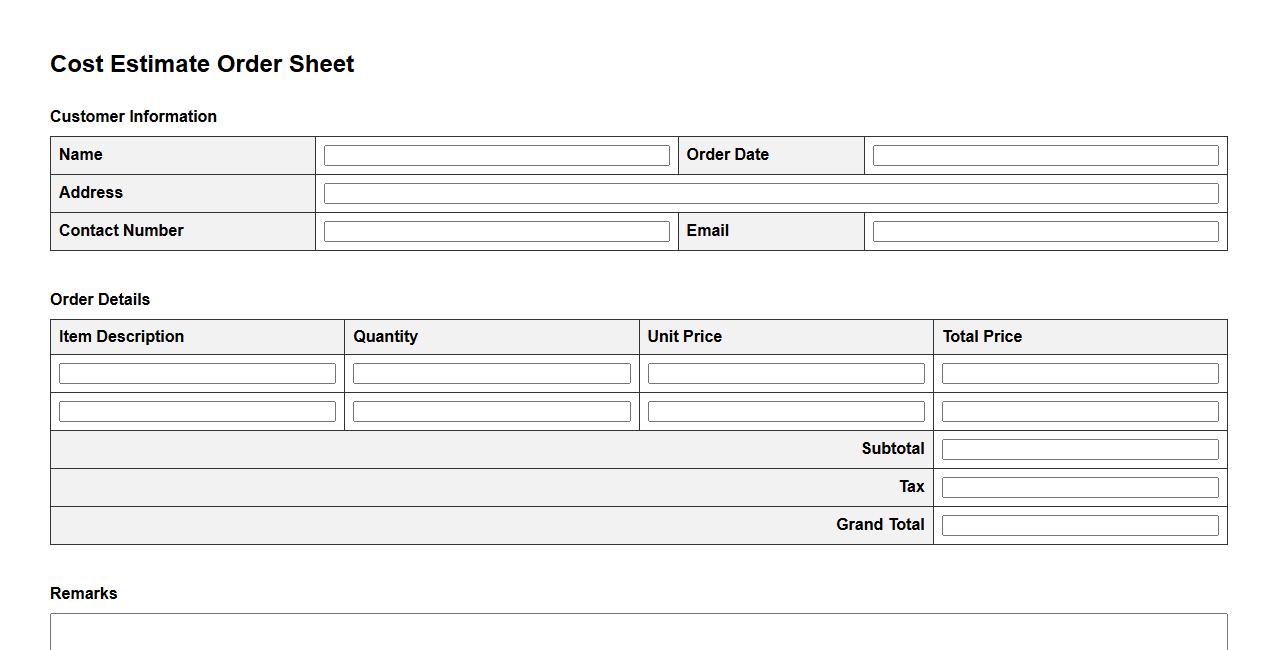Viewport: 1278px width, 650px height.
Task: Click first row Unit Price field
Action: coord(786,374)
